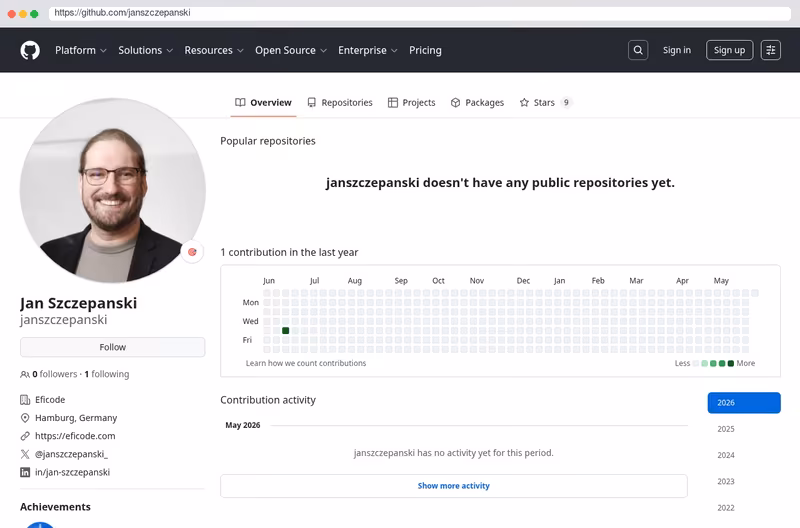
Task: Click the Hamburg, Germany location text
Action: click(x=76, y=418)
